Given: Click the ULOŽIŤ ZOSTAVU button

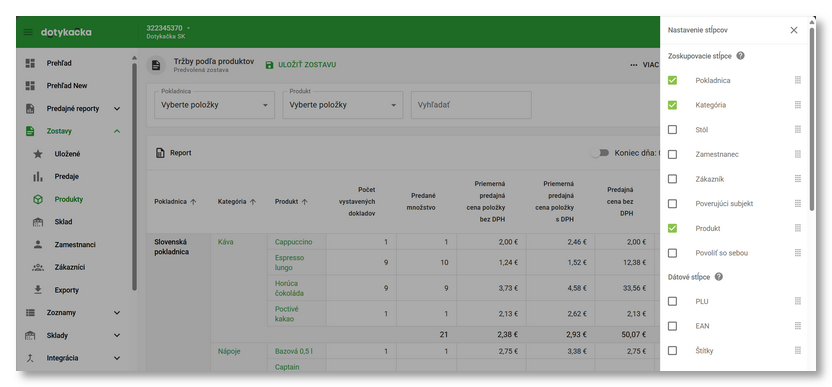Looking at the screenshot, I should pos(300,65).
